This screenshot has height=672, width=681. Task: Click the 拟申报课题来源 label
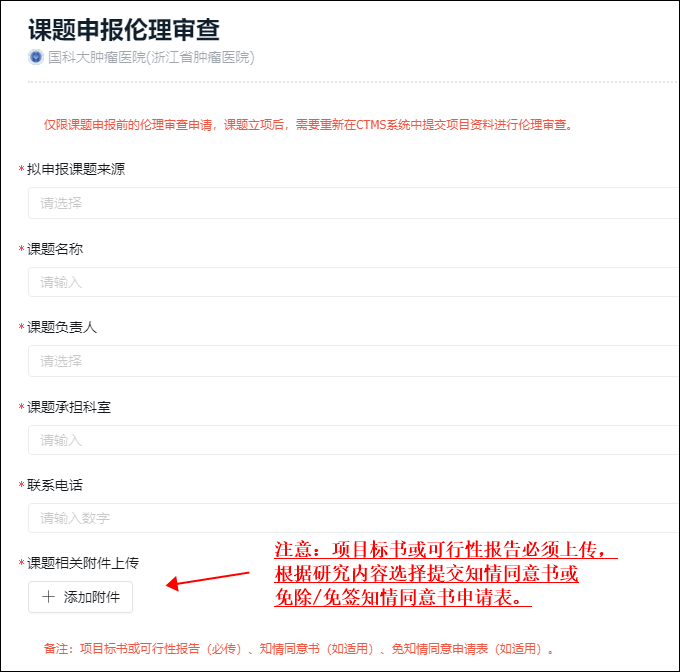click(x=76, y=169)
